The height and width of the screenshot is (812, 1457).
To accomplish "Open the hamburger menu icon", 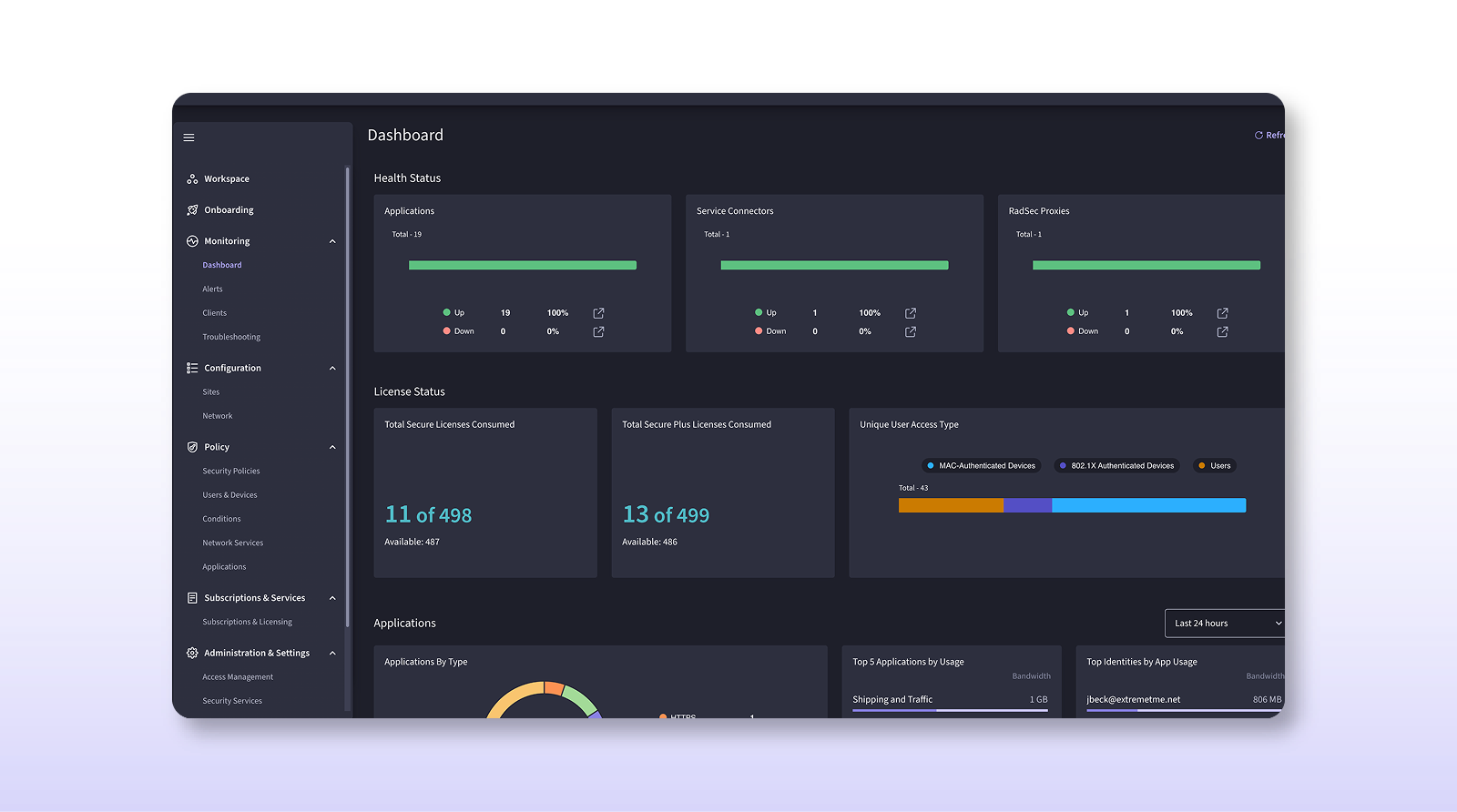I will [x=188, y=137].
